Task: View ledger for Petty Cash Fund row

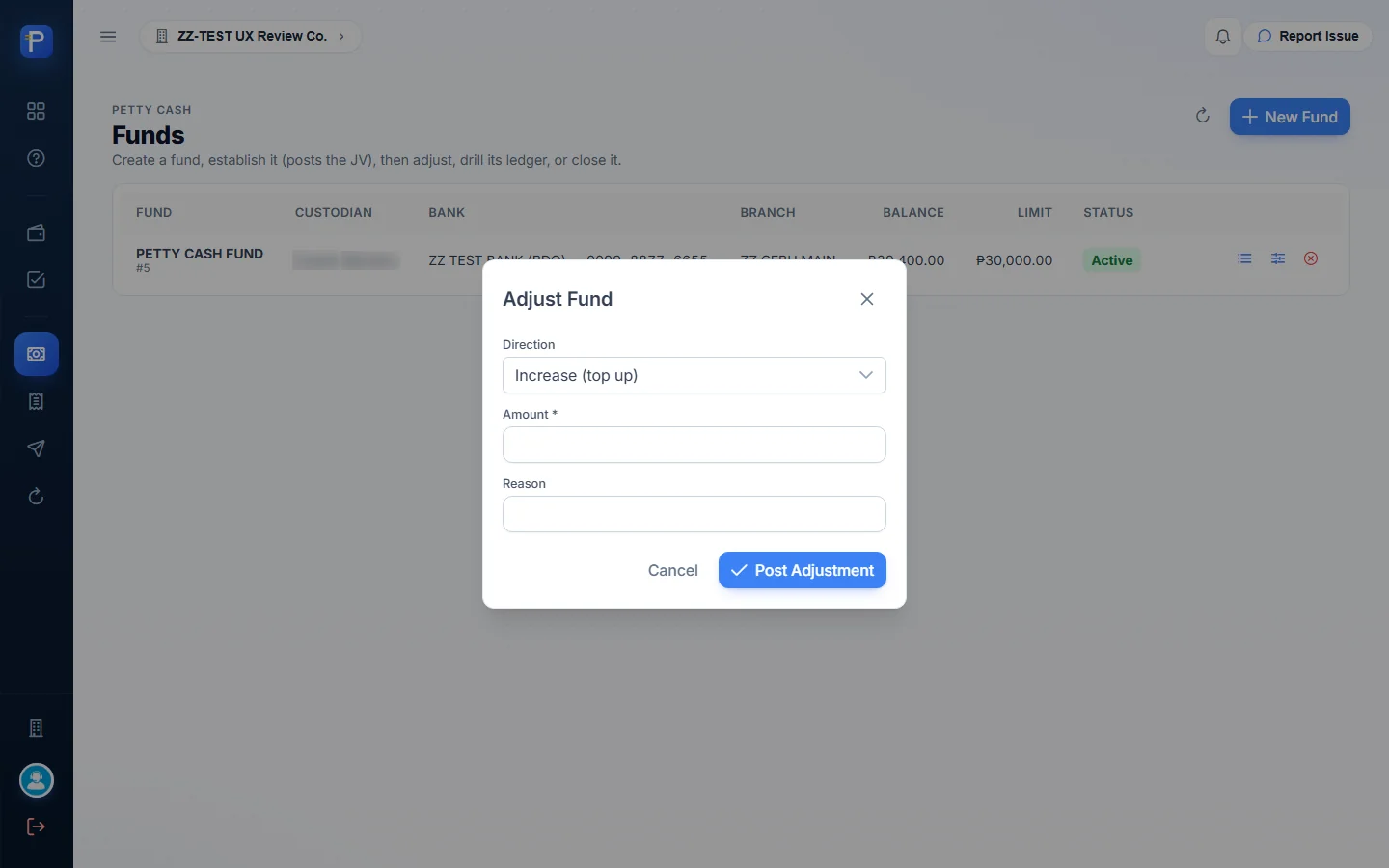Action: 1244,258
